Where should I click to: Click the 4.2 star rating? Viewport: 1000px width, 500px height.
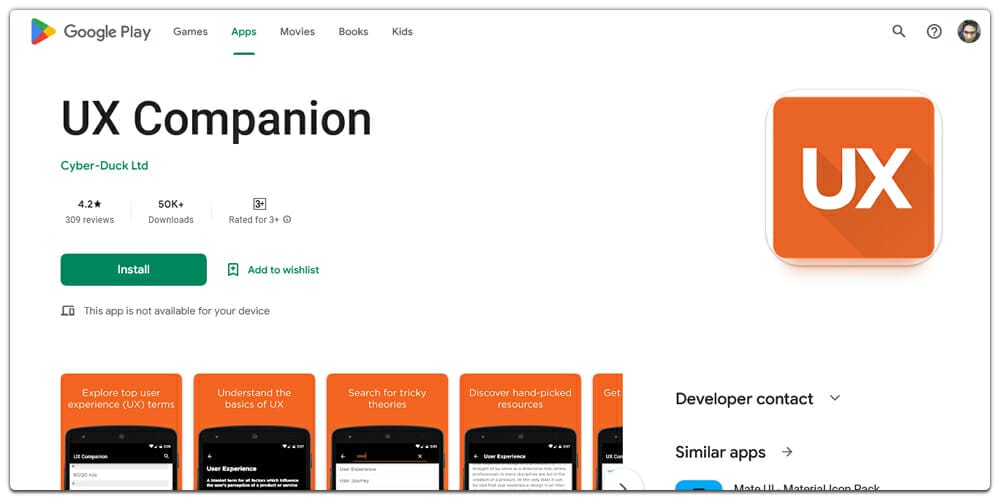click(x=89, y=204)
